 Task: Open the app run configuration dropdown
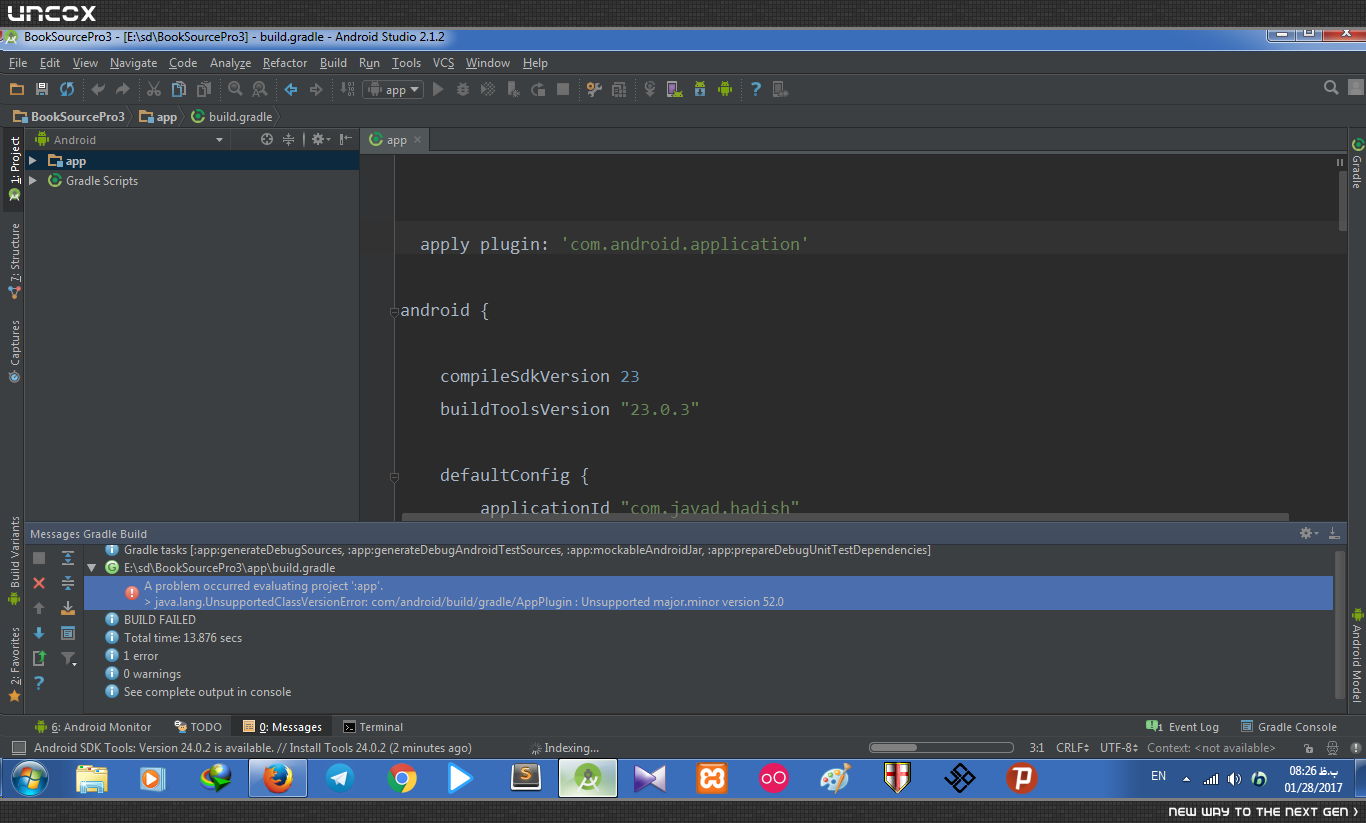[393, 89]
